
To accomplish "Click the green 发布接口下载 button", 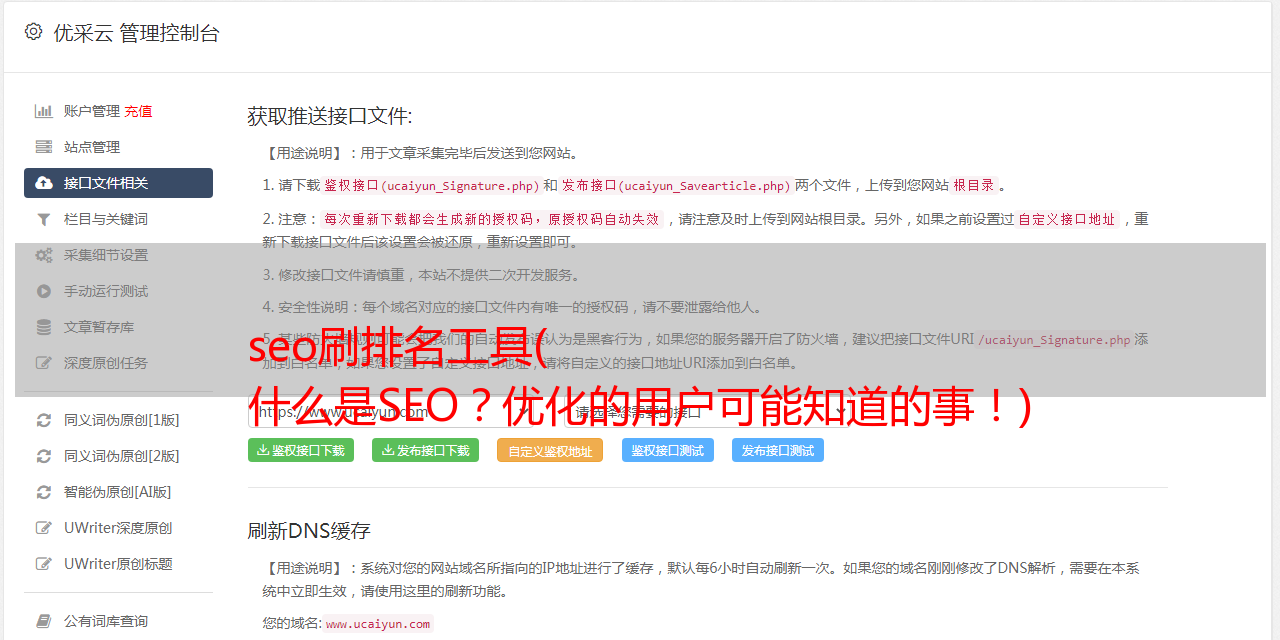I will point(425,450).
